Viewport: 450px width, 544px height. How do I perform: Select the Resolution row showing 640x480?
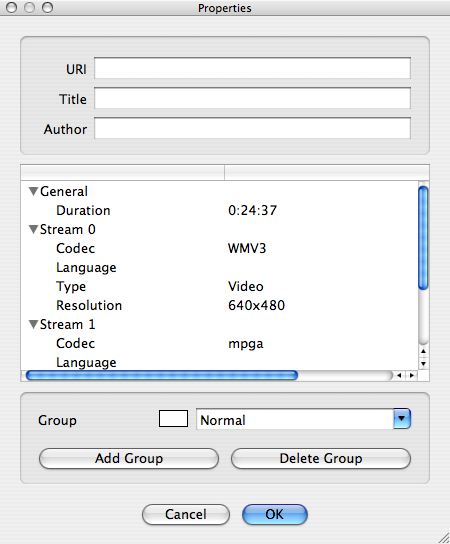(219, 306)
